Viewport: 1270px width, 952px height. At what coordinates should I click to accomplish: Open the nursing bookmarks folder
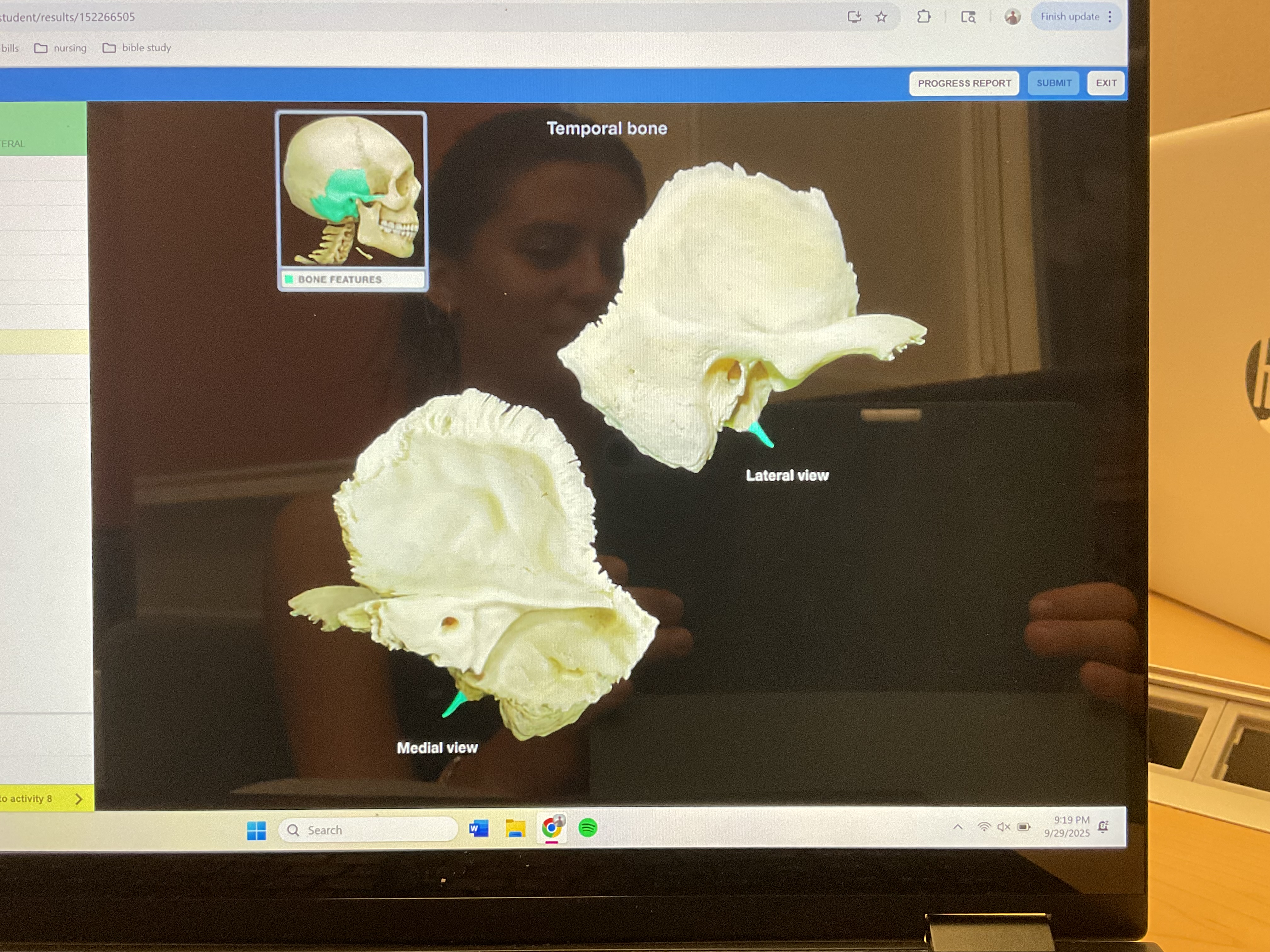click(x=61, y=48)
